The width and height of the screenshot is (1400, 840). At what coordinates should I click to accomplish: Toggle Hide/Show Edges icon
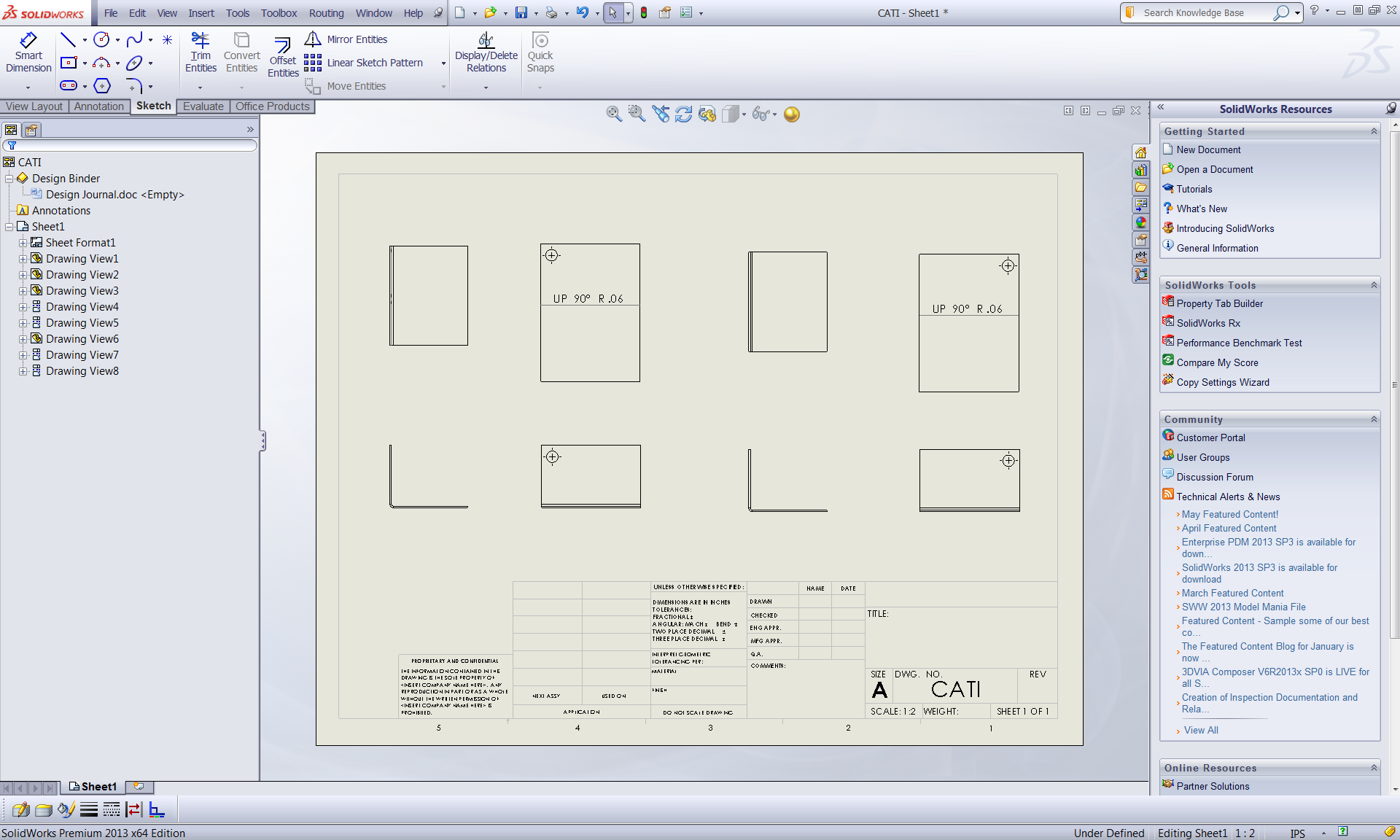(x=134, y=809)
